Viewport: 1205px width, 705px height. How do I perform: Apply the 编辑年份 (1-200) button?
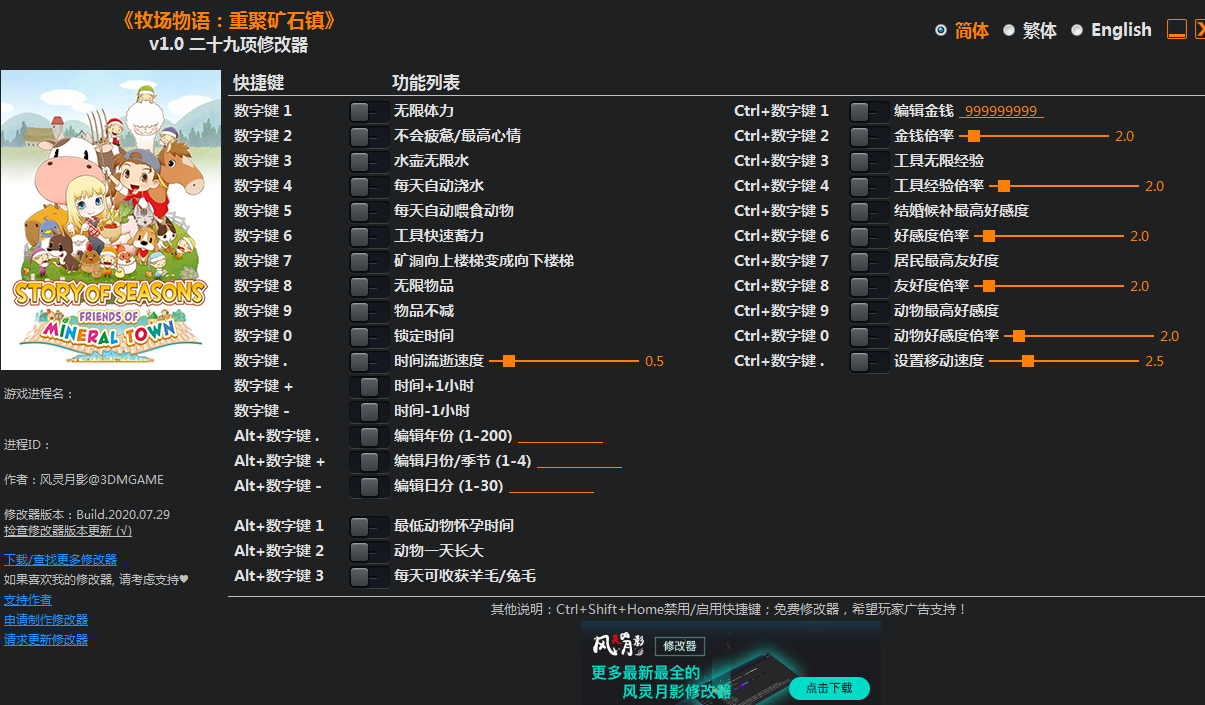click(369, 436)
